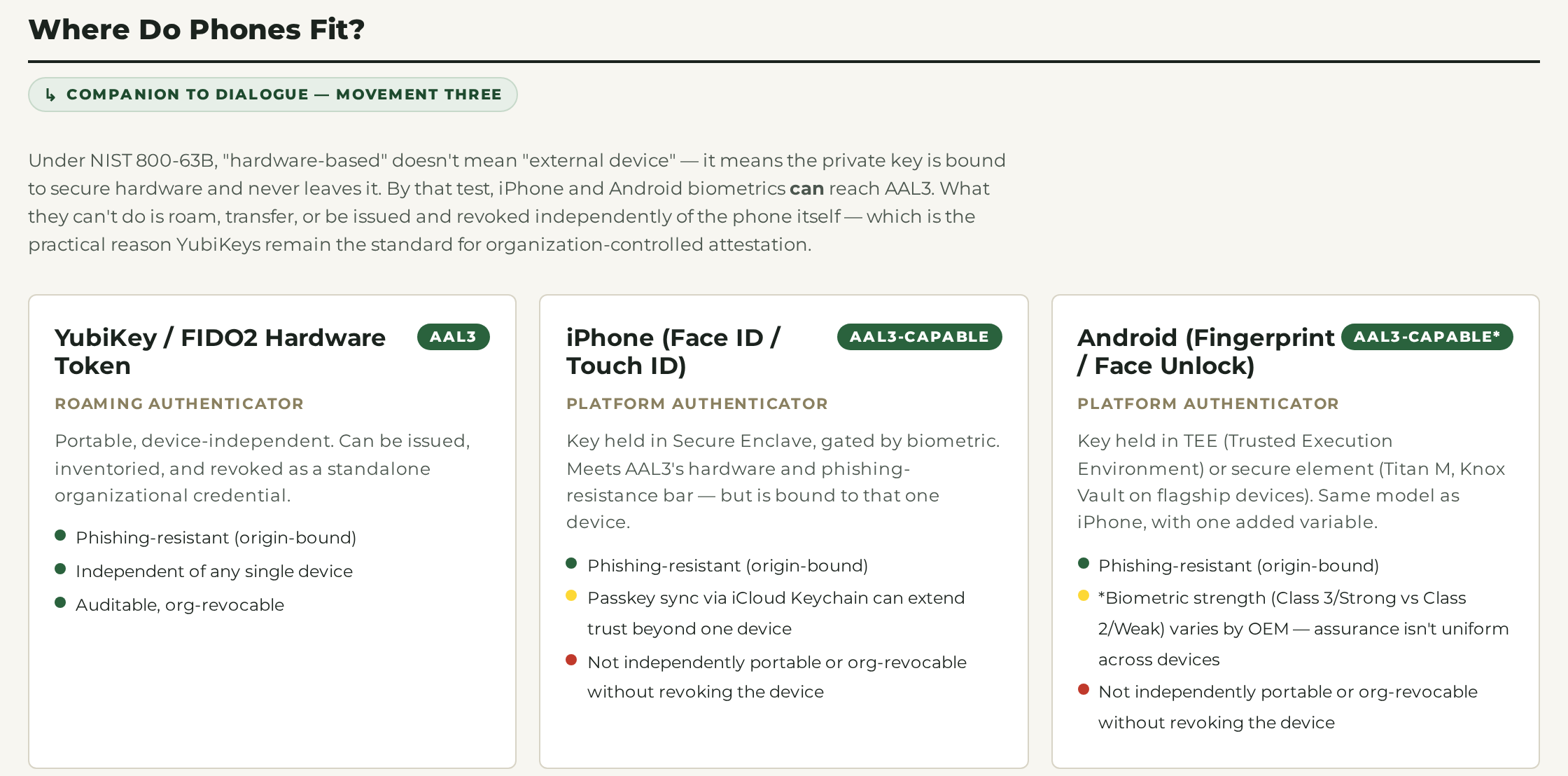Click the "AAL3" badge on the YubiKey card
The width and height of the screenshot is (1568, 776).
click(x=453, y=337)
